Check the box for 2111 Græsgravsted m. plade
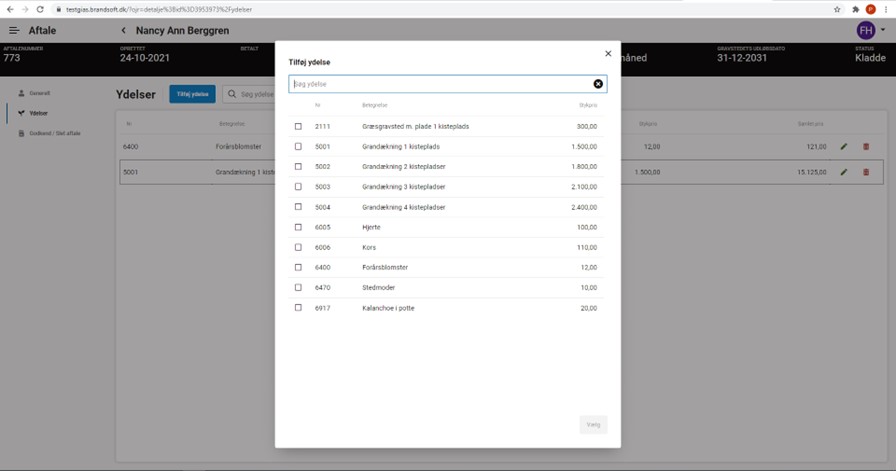This screenshot has width=896, height=471. click(298, 126)
